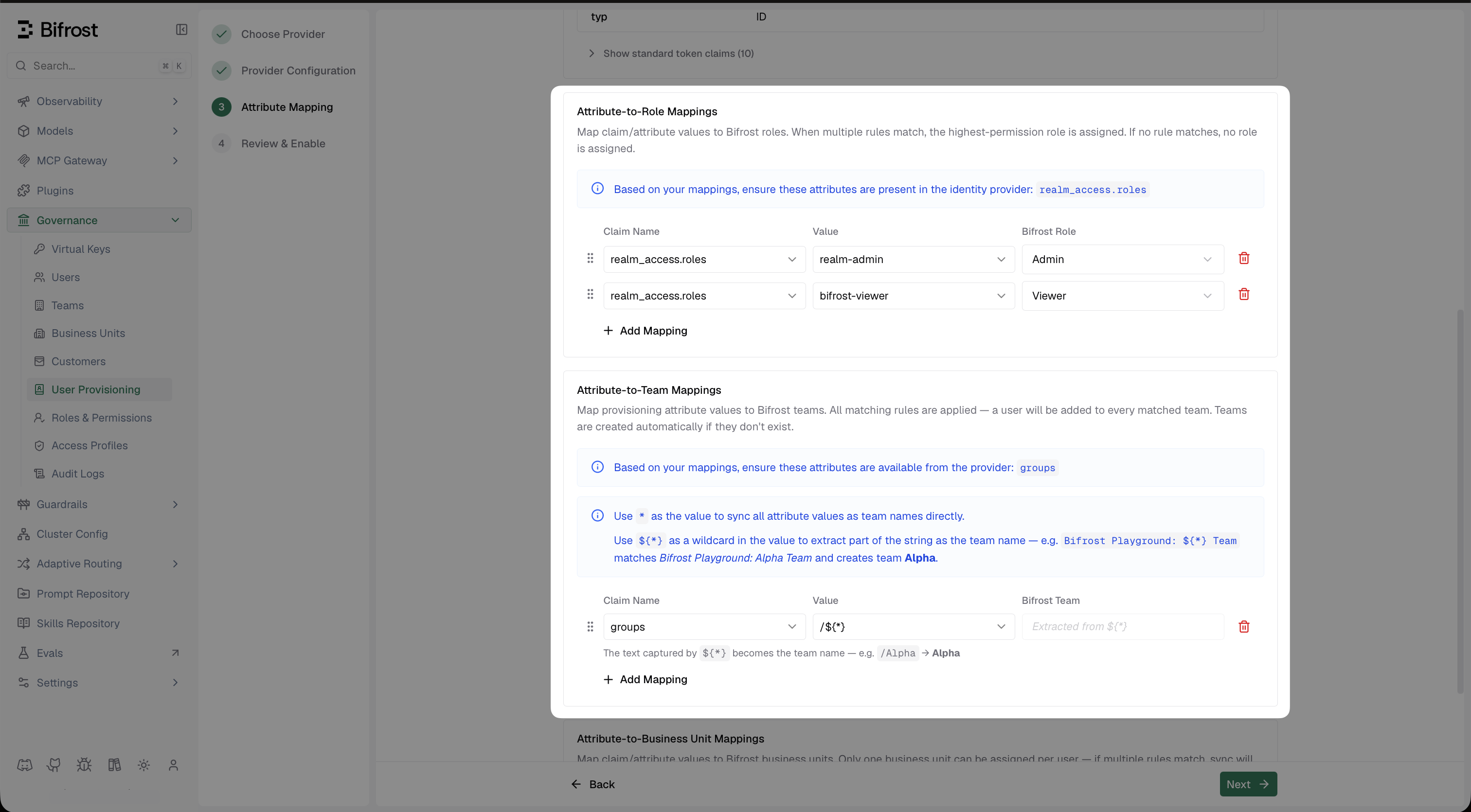
Task: Click the Plugins puzzle icon
Action: pos(23,191)
